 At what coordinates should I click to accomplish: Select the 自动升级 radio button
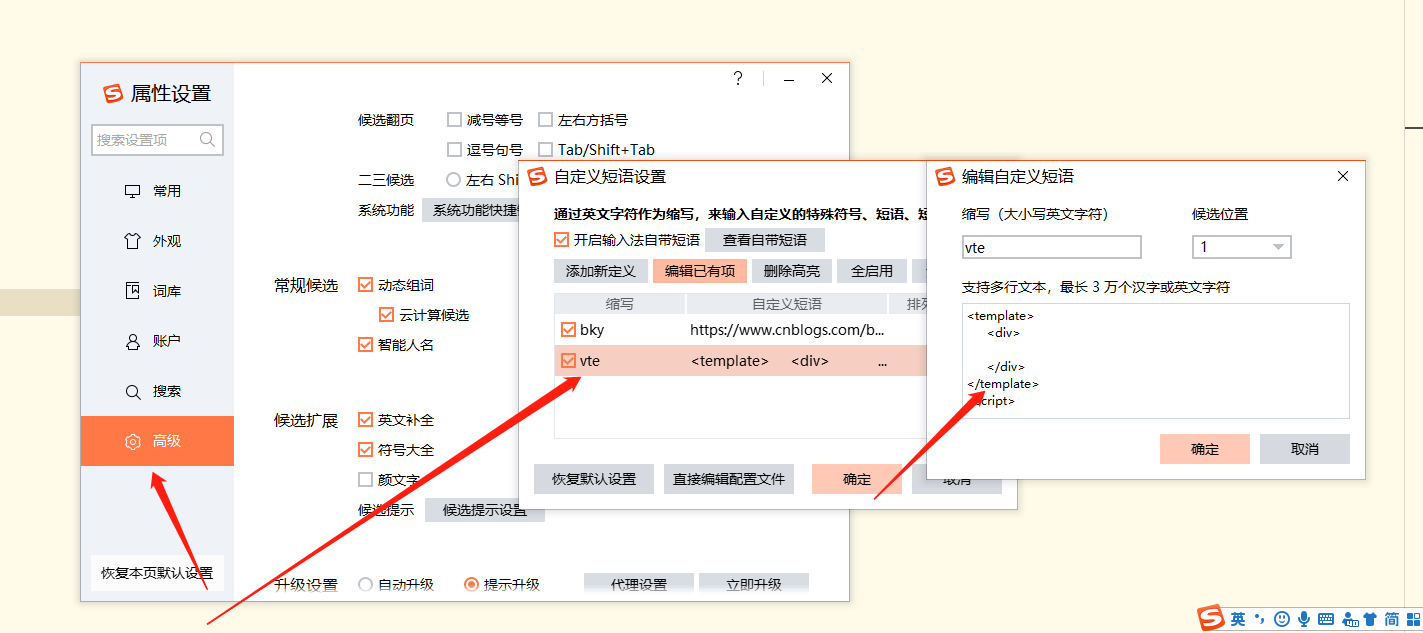coord(365,585)
